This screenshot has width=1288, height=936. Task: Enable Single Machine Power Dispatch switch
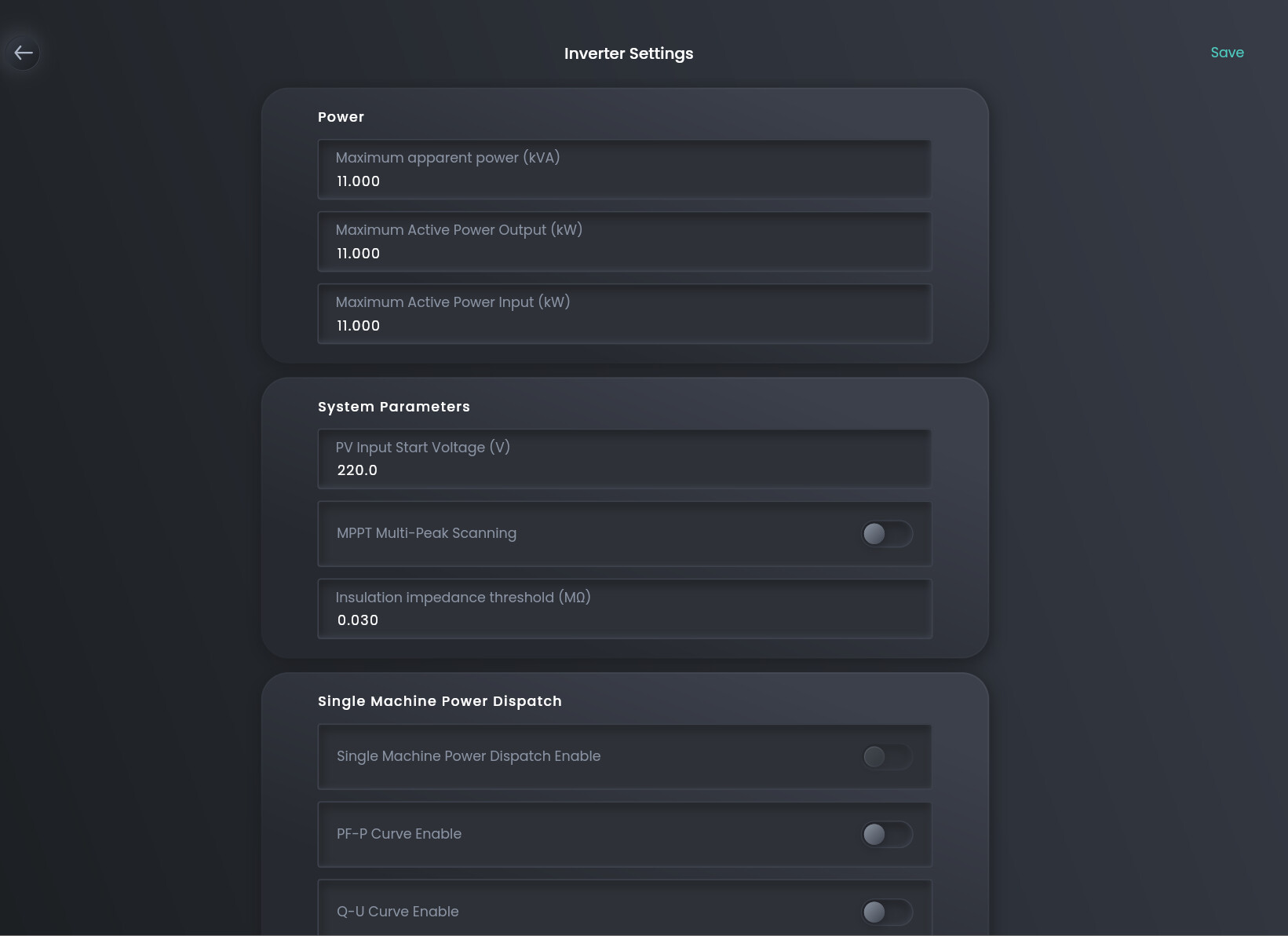(886, 757)
